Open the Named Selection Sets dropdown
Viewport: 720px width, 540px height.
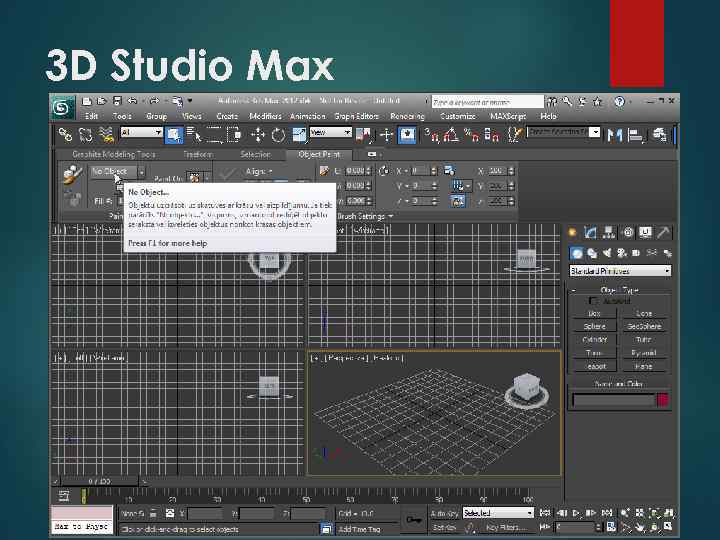pyautogui.click(x=563, y=132)
